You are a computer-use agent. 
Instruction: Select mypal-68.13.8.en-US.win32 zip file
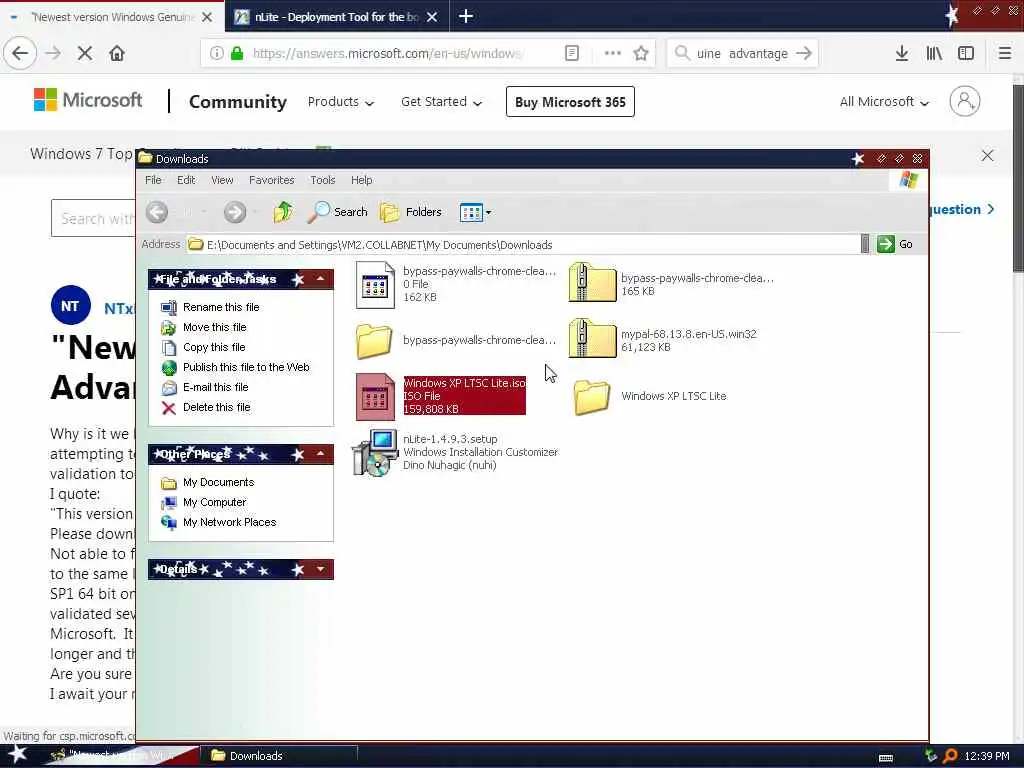[662, 340]
